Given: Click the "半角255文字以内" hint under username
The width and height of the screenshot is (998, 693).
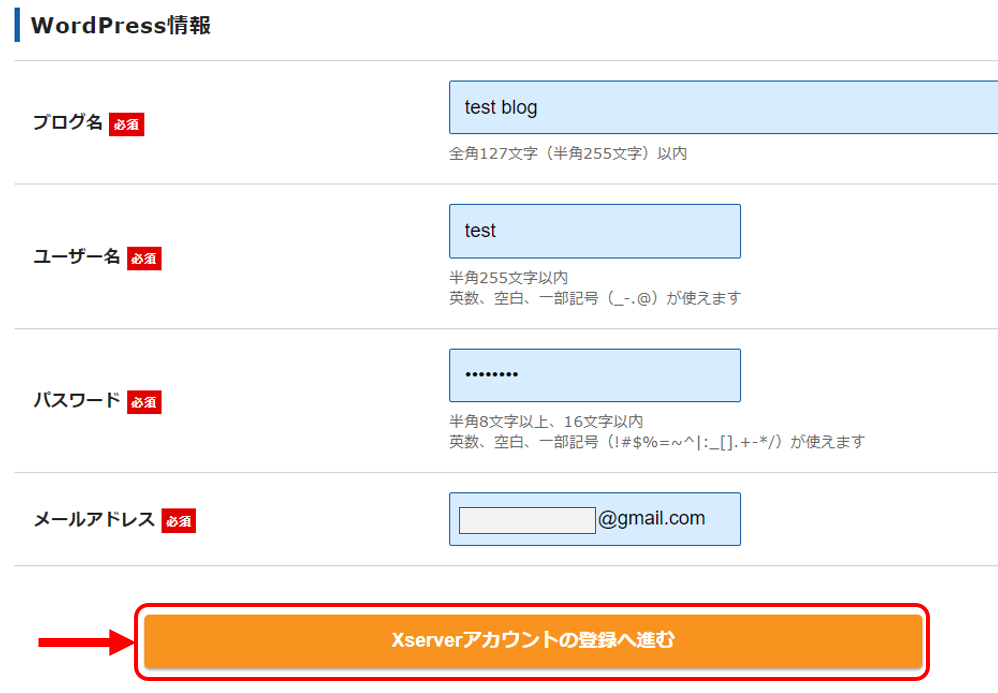Looking at the screenshot, I should tap(508, 277).
